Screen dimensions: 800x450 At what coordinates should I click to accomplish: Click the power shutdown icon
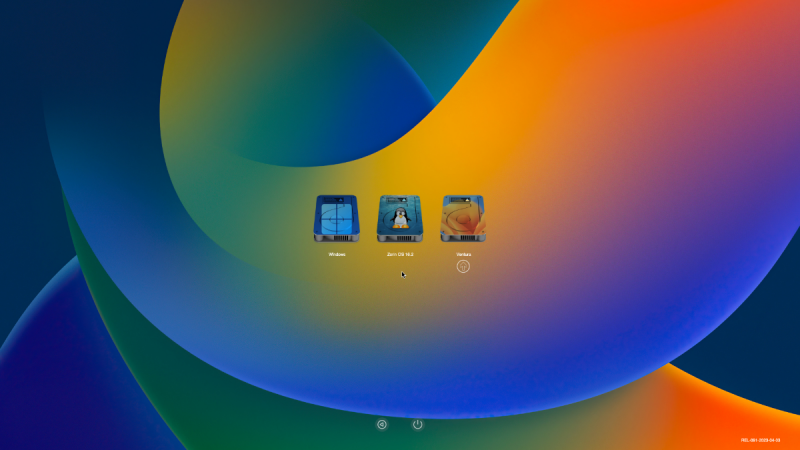[418, 424]
